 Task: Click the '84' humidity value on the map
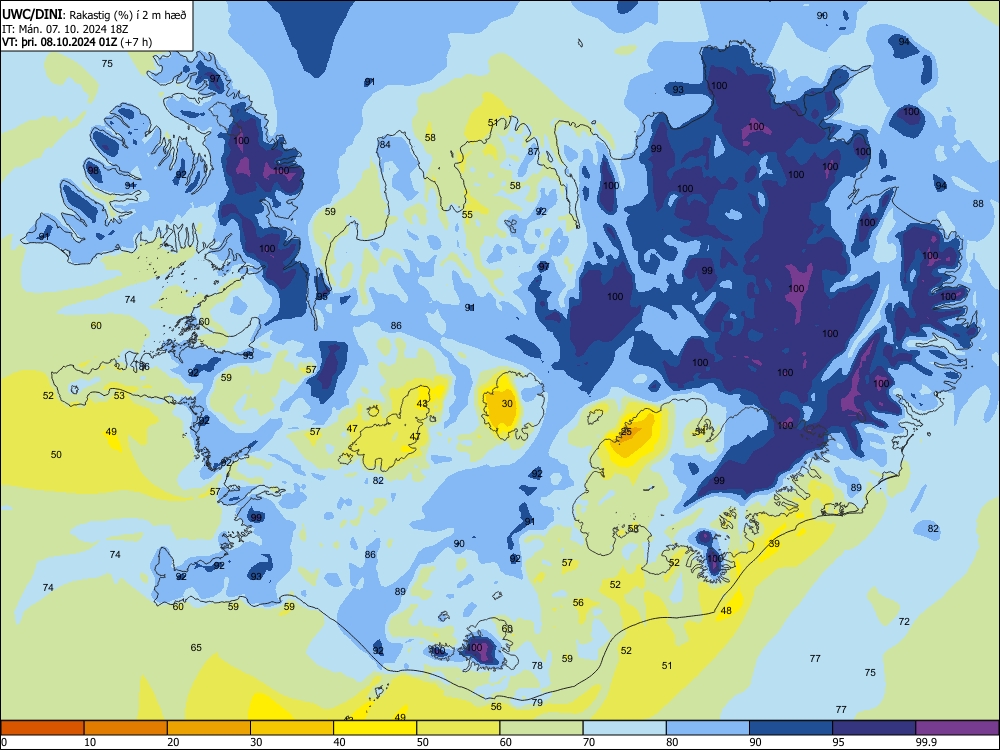[385, 144]
